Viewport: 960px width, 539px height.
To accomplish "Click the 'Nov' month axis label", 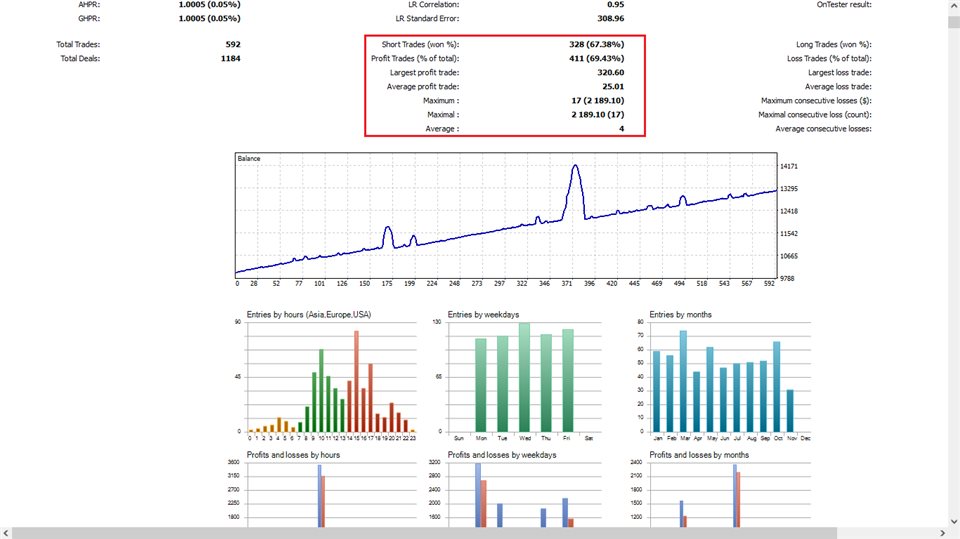I will point(792,438).
